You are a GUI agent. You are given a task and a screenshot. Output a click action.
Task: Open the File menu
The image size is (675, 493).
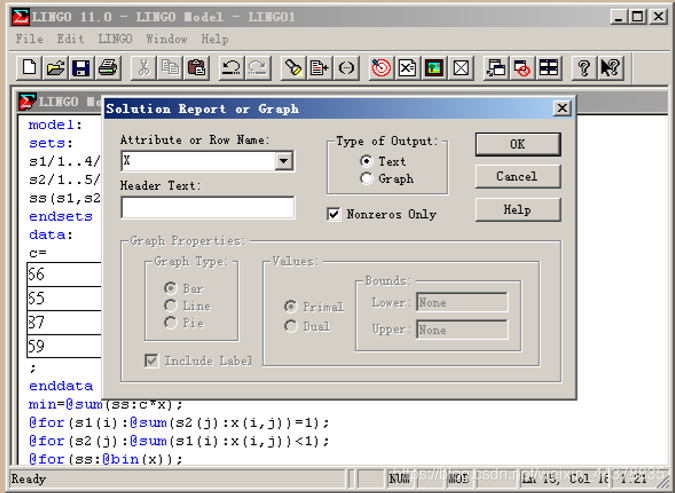coord(29,39)
